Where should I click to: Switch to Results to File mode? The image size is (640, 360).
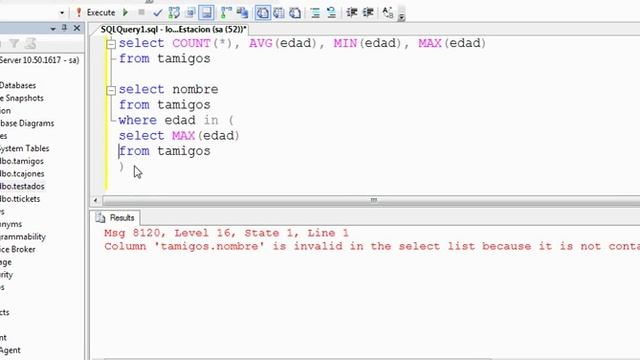[295, 13]
